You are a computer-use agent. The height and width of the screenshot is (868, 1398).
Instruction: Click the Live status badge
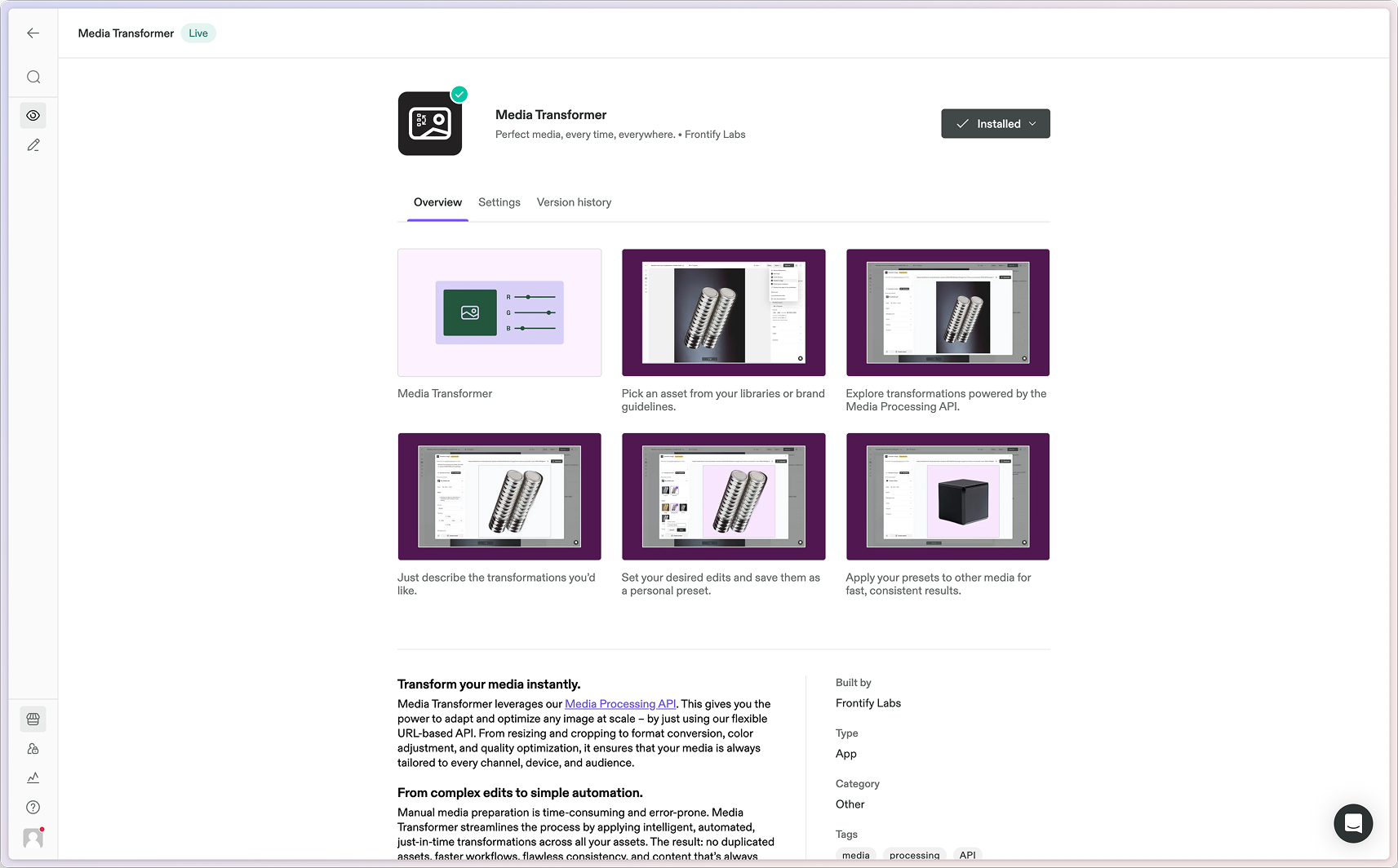point(197,33)
